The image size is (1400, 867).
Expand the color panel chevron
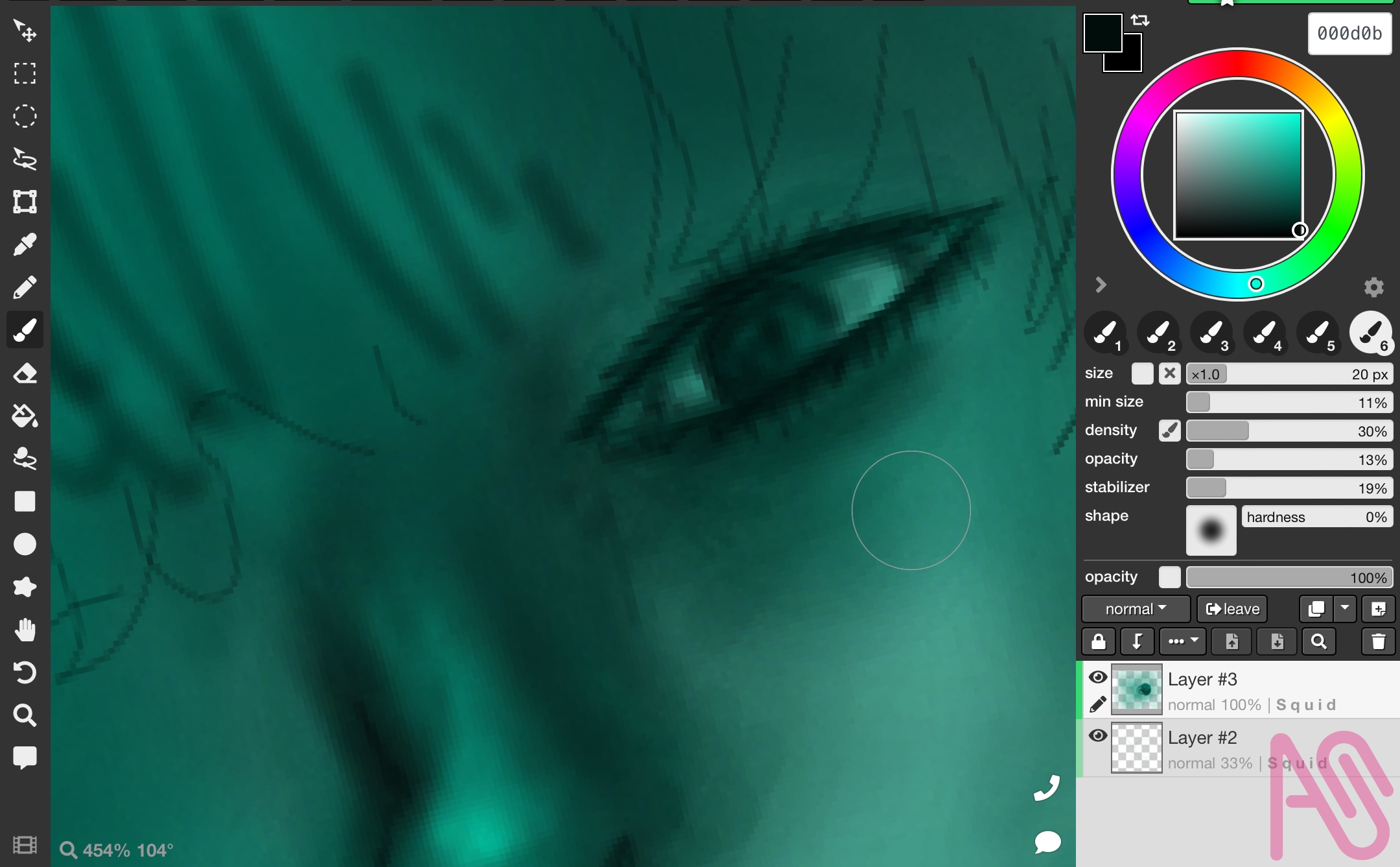point(1101,285)
